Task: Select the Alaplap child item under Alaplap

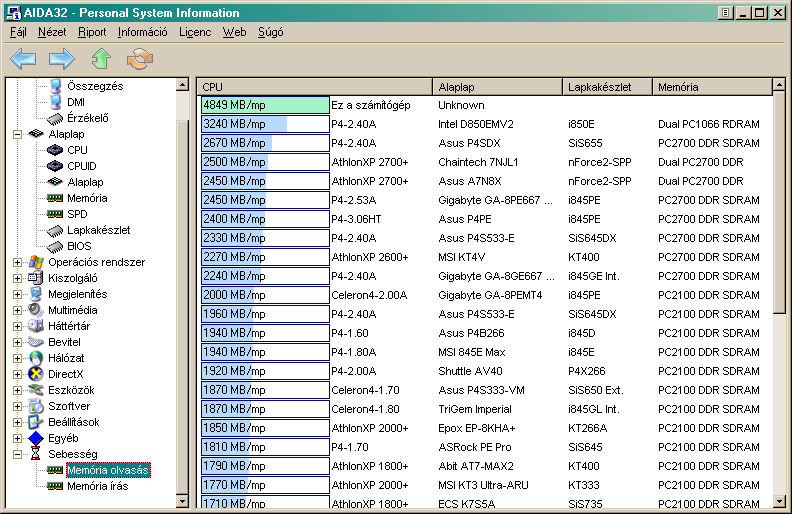Action: tap(85, 182)
